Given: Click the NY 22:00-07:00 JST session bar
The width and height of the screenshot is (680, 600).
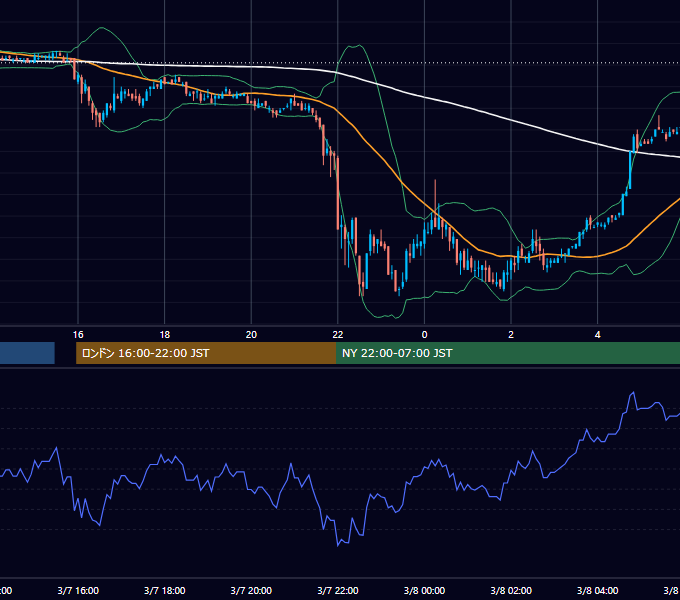Looking at the screenshot, I should point(508,353).
